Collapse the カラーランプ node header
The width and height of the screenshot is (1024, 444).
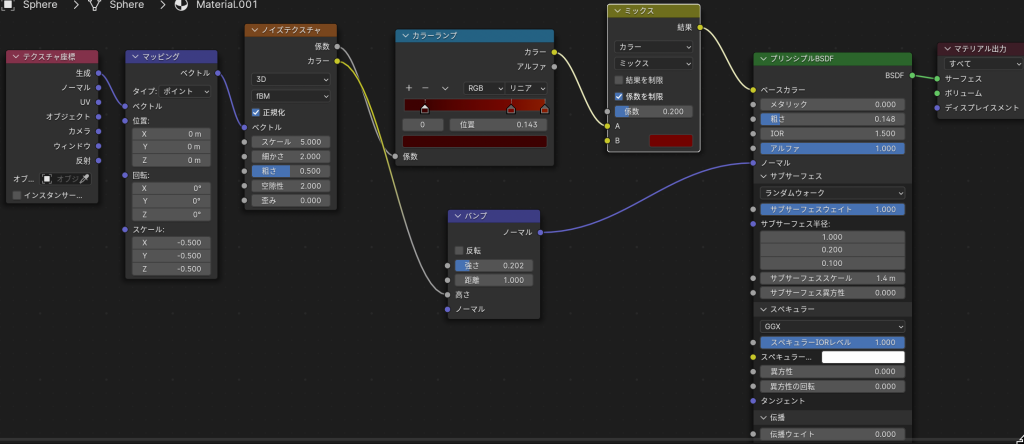coord(403,36)
